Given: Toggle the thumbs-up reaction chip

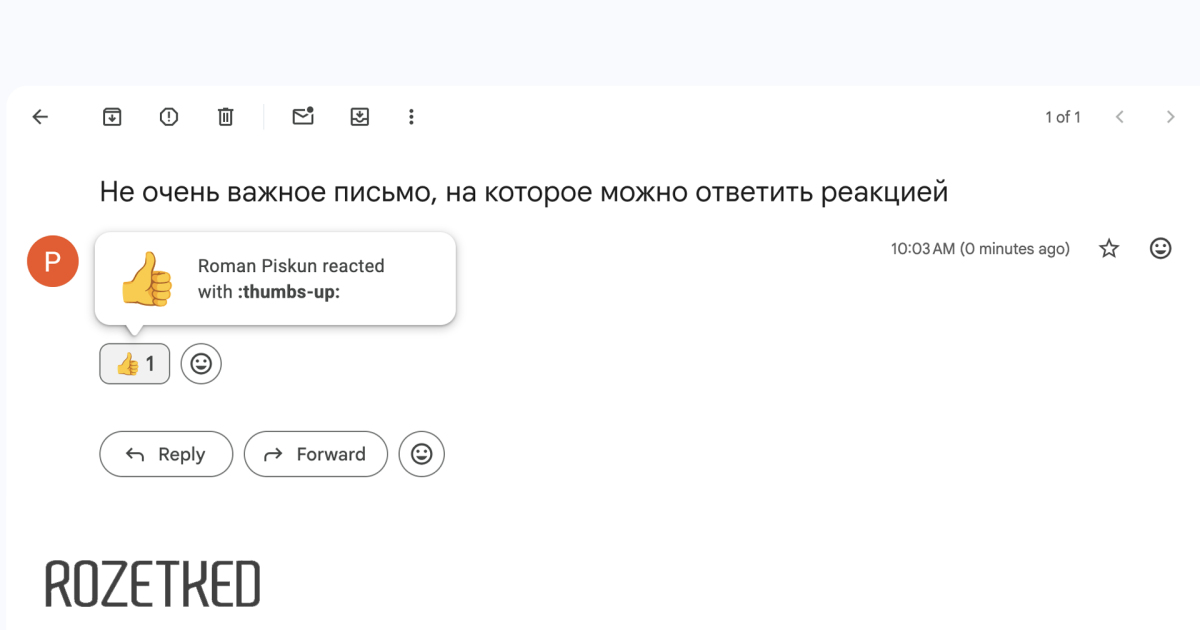Looking at the screenshot, I should (x=135, y=364).
